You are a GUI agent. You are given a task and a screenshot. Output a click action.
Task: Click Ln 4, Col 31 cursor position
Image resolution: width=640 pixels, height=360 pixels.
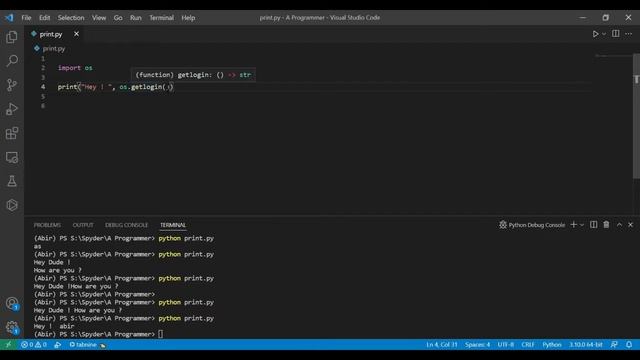tap(442, 345)
